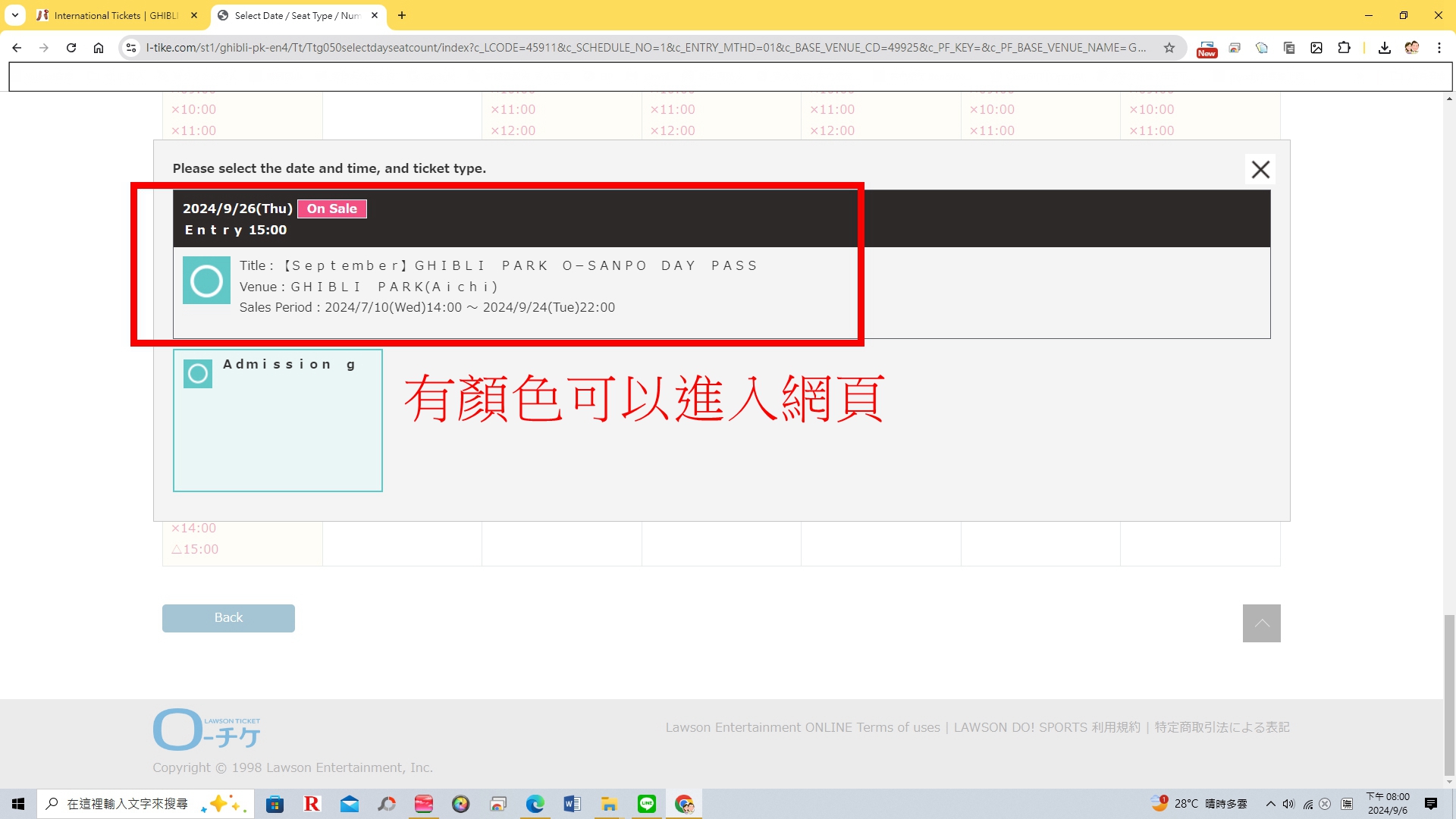Viewport: 1456px width, 819px height.
Task: Click the Lawson Ticket home icon
Action: (x=207, y=730)
